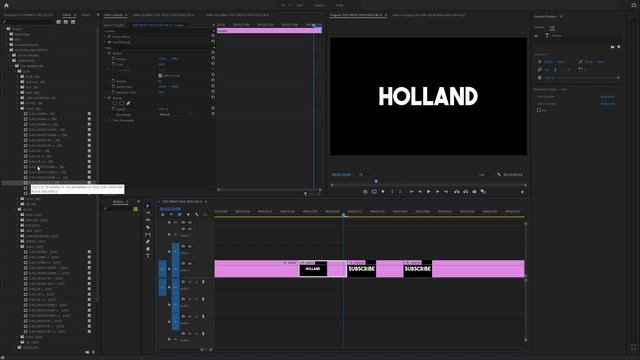This screenshot has width=640, height=360.
Task: Open the Program monitor button editor plus
Action: click(522, 192)
